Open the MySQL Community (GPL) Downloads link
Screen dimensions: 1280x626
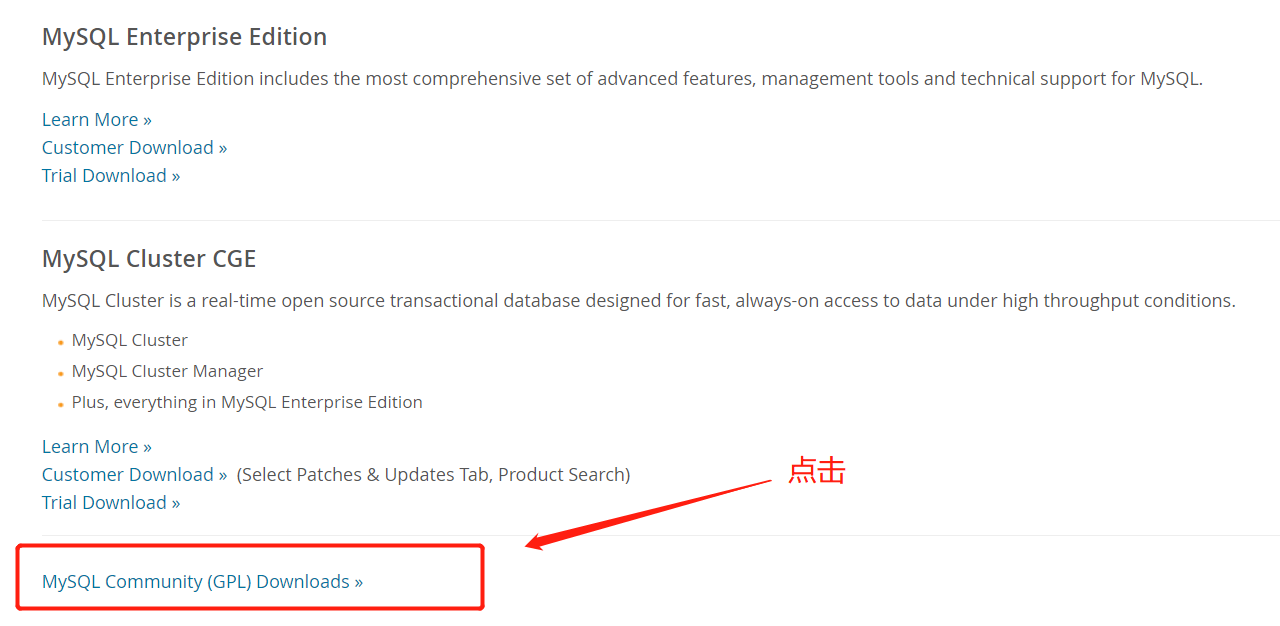200,581
